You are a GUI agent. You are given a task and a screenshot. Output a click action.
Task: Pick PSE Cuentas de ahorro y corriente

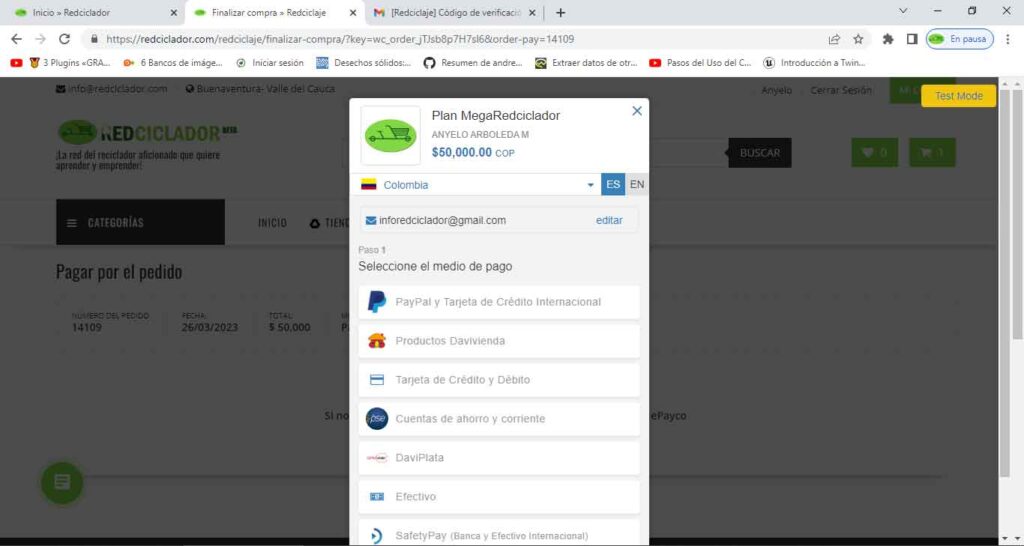pos(498,419)
